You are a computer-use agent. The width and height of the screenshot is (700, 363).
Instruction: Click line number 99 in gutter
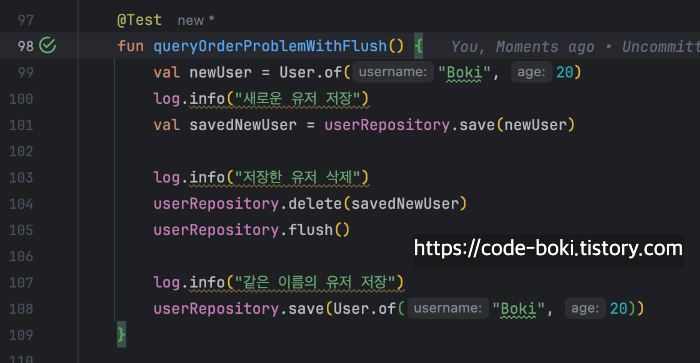25,72
